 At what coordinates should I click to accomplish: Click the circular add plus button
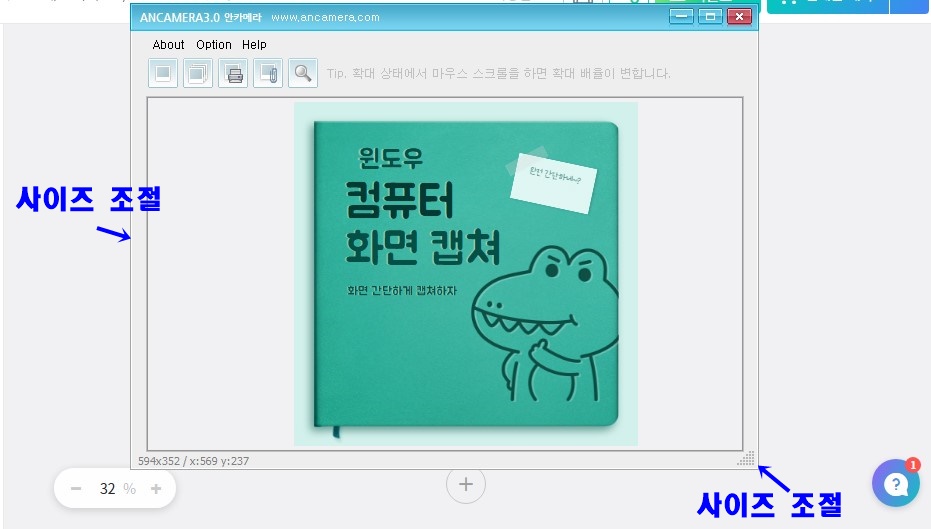tap(466, 484)
